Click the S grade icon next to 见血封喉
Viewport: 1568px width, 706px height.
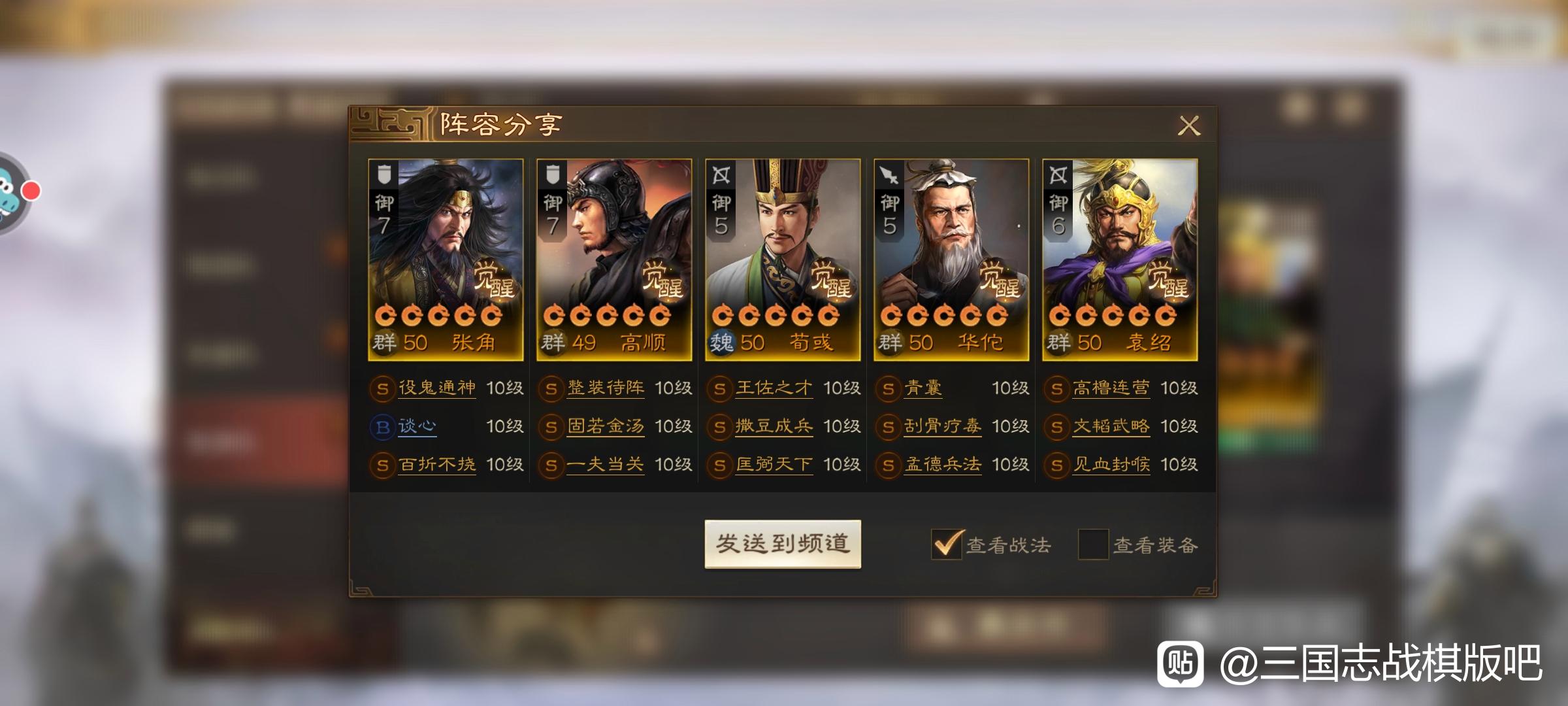coord(1057,465)
